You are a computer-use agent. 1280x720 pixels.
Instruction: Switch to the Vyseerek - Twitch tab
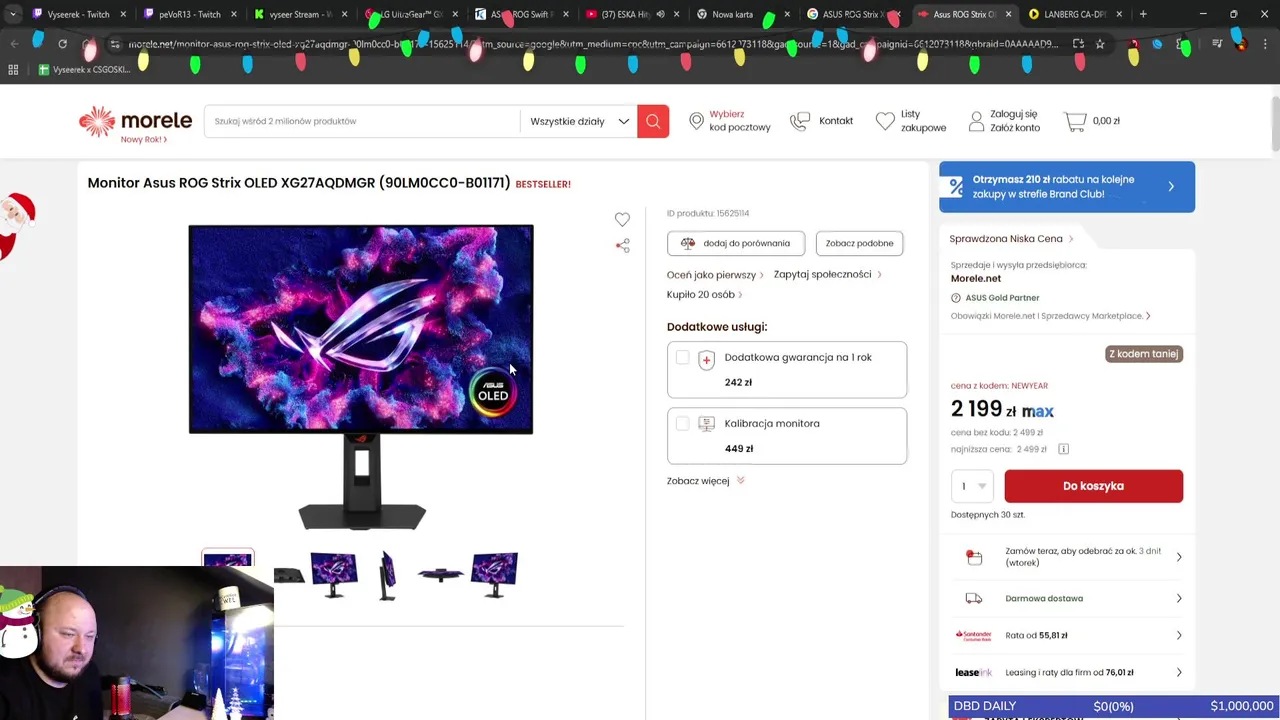[x=80, y=14]
